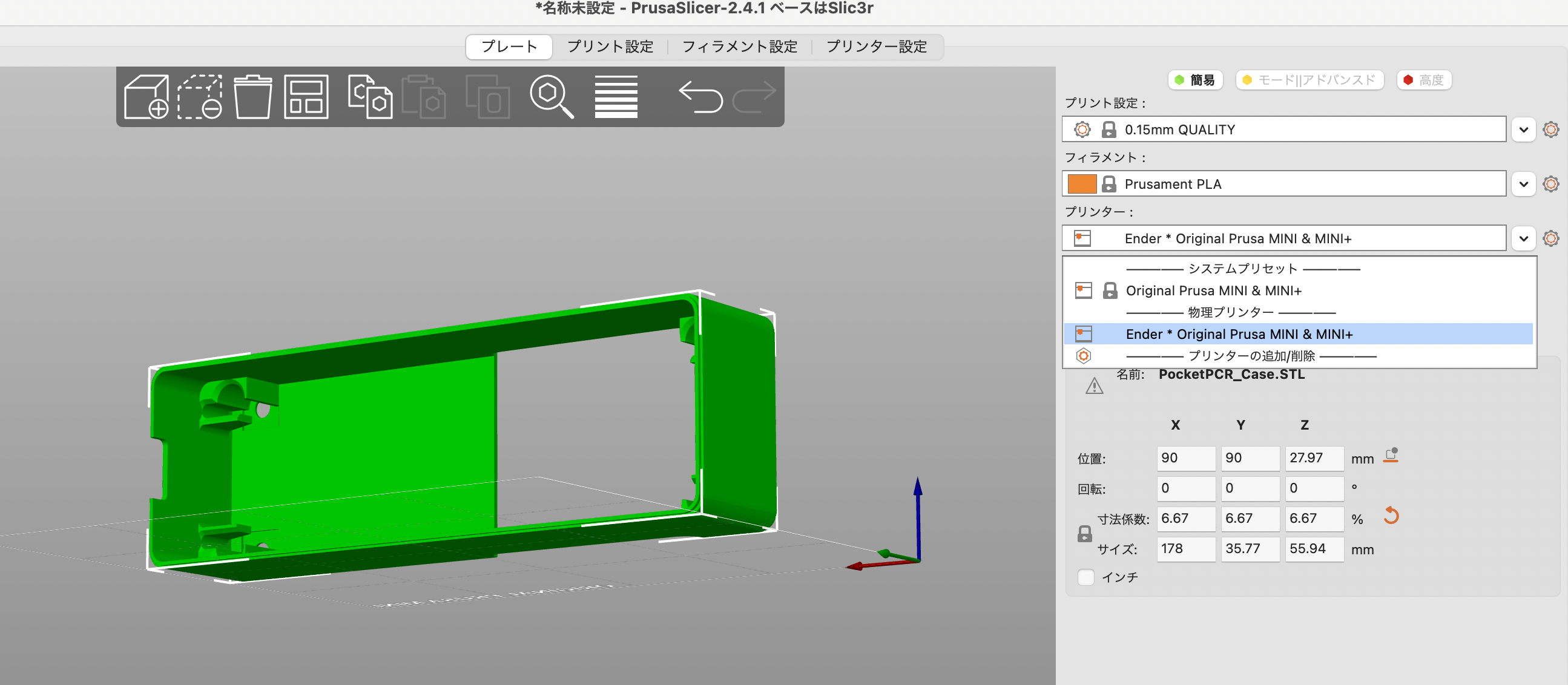Switch to プリンター設定 tab
Viewport: 1568px width, 685px height.
876,47
